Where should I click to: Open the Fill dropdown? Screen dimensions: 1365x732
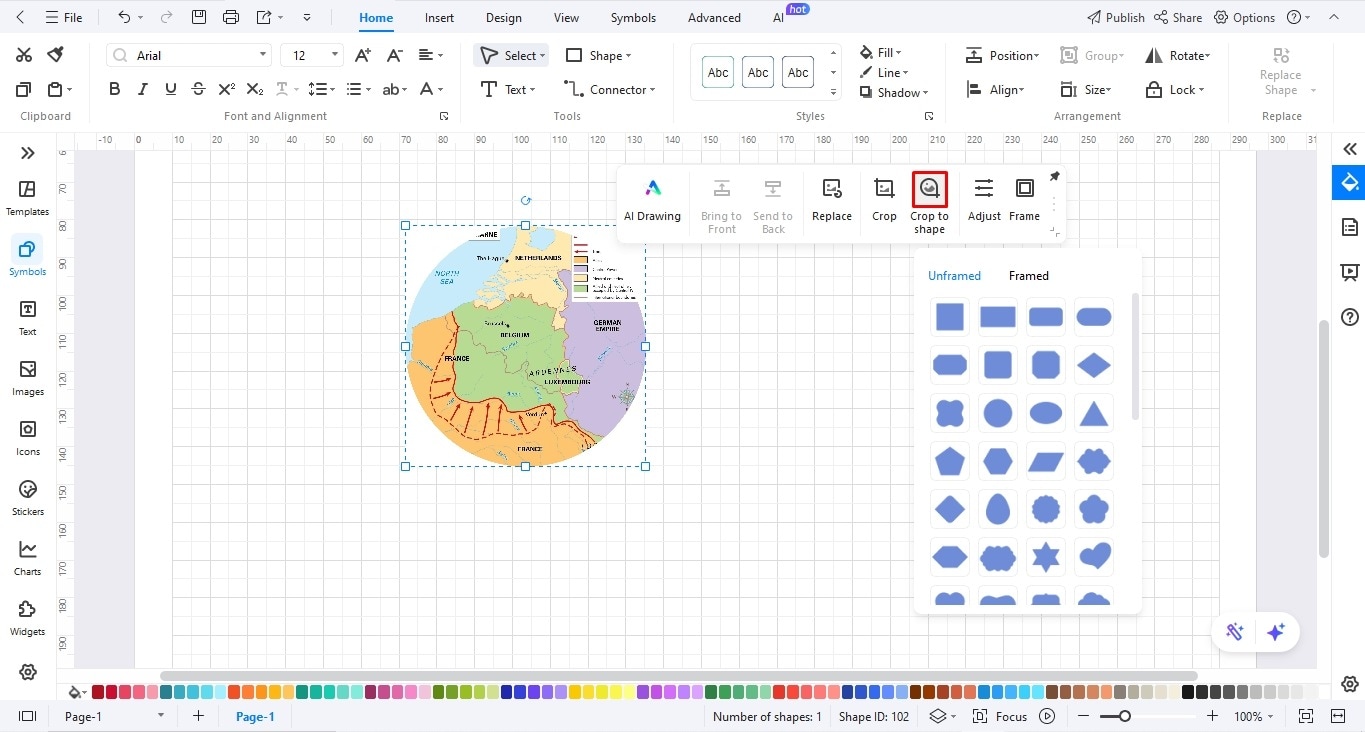pos(880,52)
